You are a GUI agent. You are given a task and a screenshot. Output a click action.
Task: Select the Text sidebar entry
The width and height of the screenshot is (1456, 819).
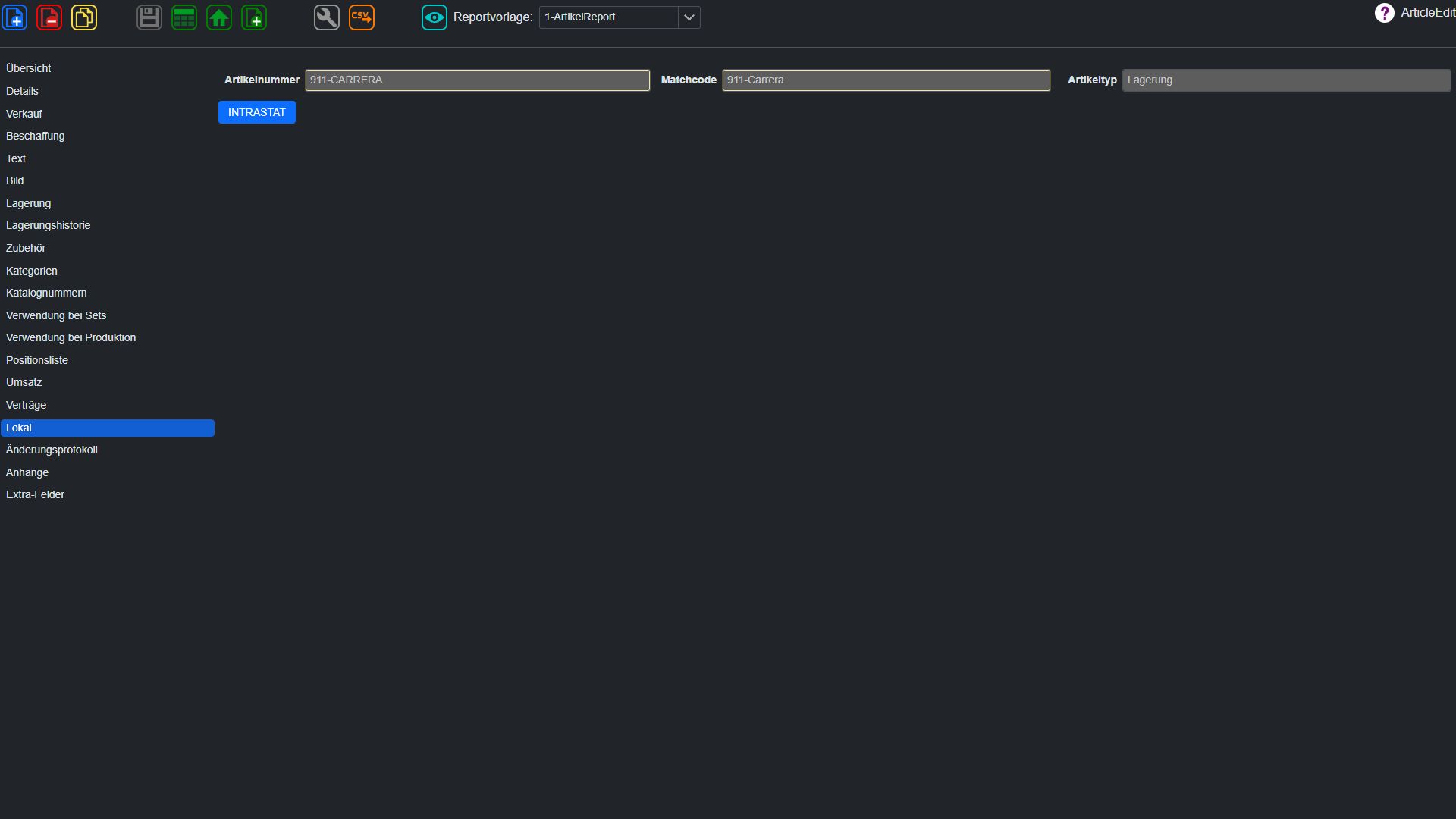coord(108,158)
